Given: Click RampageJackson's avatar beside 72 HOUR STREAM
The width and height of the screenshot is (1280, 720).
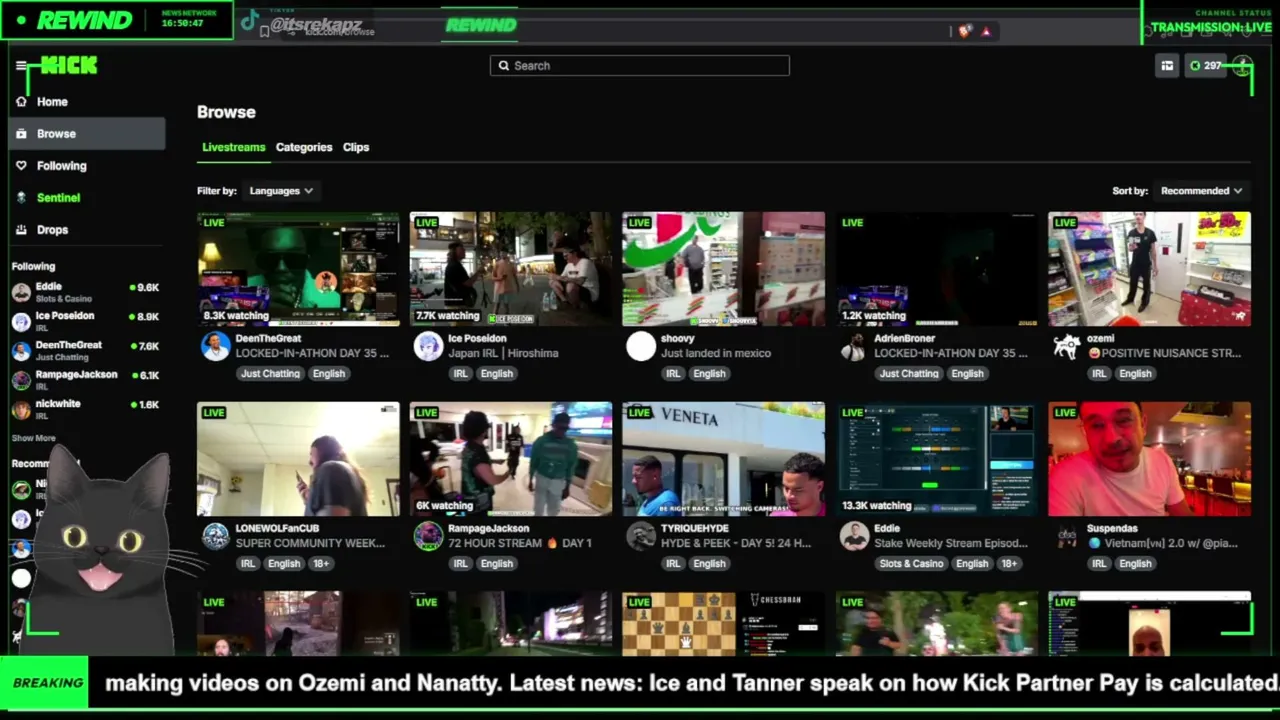Looking at the screenshot, I should pos(428,536).
